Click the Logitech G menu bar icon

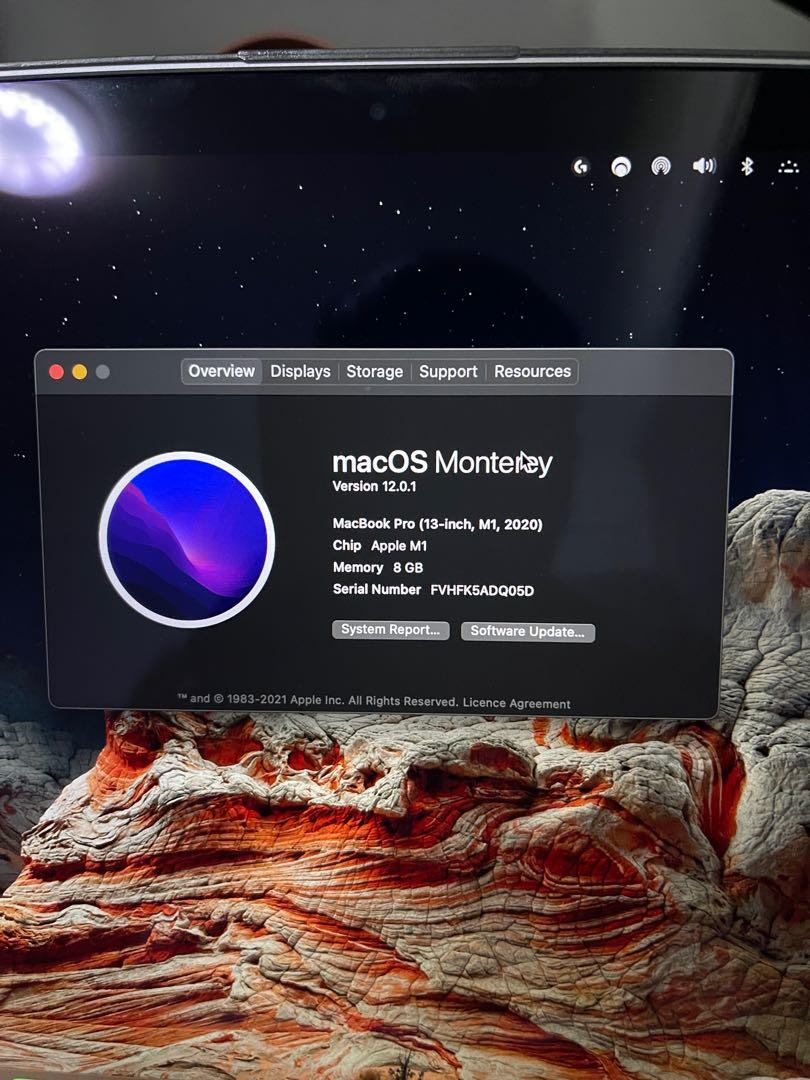(580, 166)
